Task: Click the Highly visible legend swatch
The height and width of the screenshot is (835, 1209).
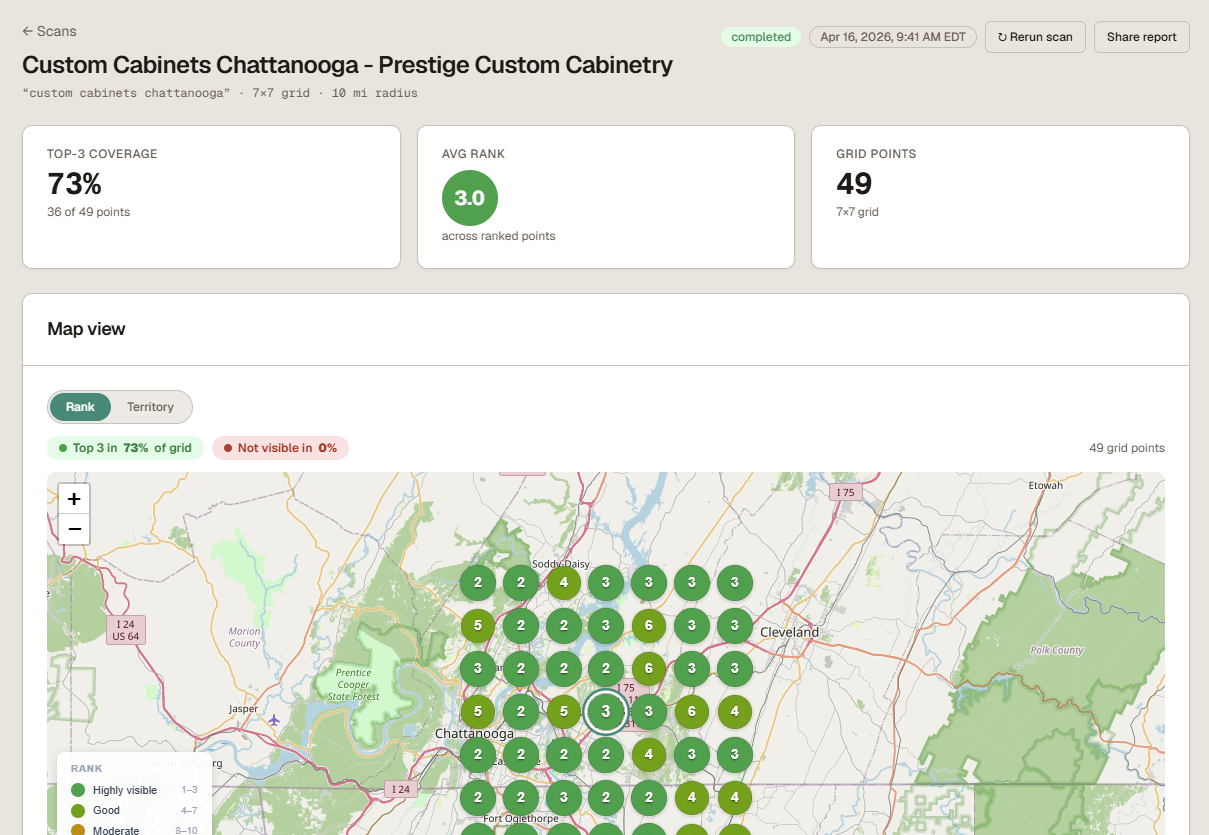Action: 78,790
